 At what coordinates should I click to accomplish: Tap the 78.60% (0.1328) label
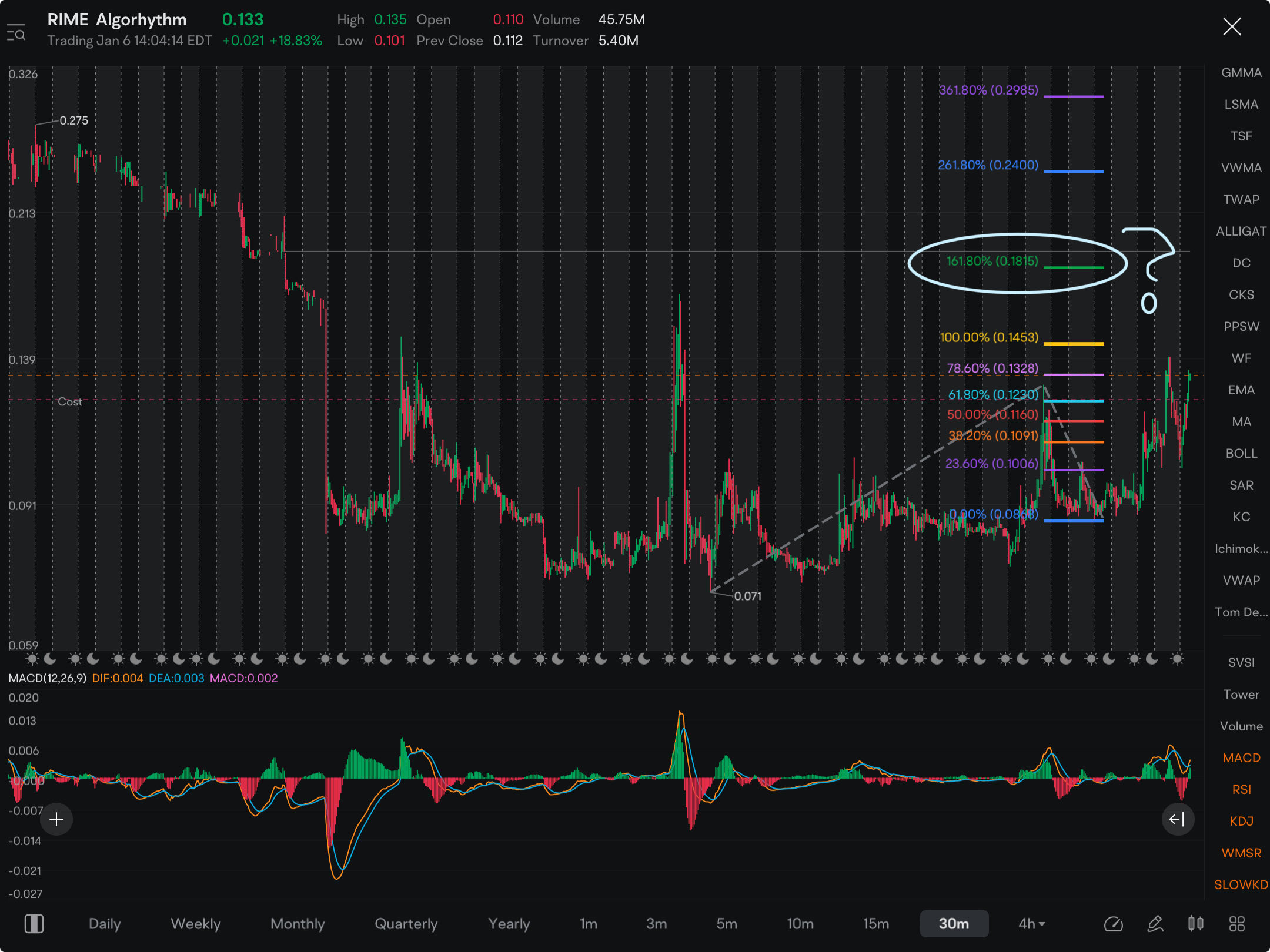992,368
